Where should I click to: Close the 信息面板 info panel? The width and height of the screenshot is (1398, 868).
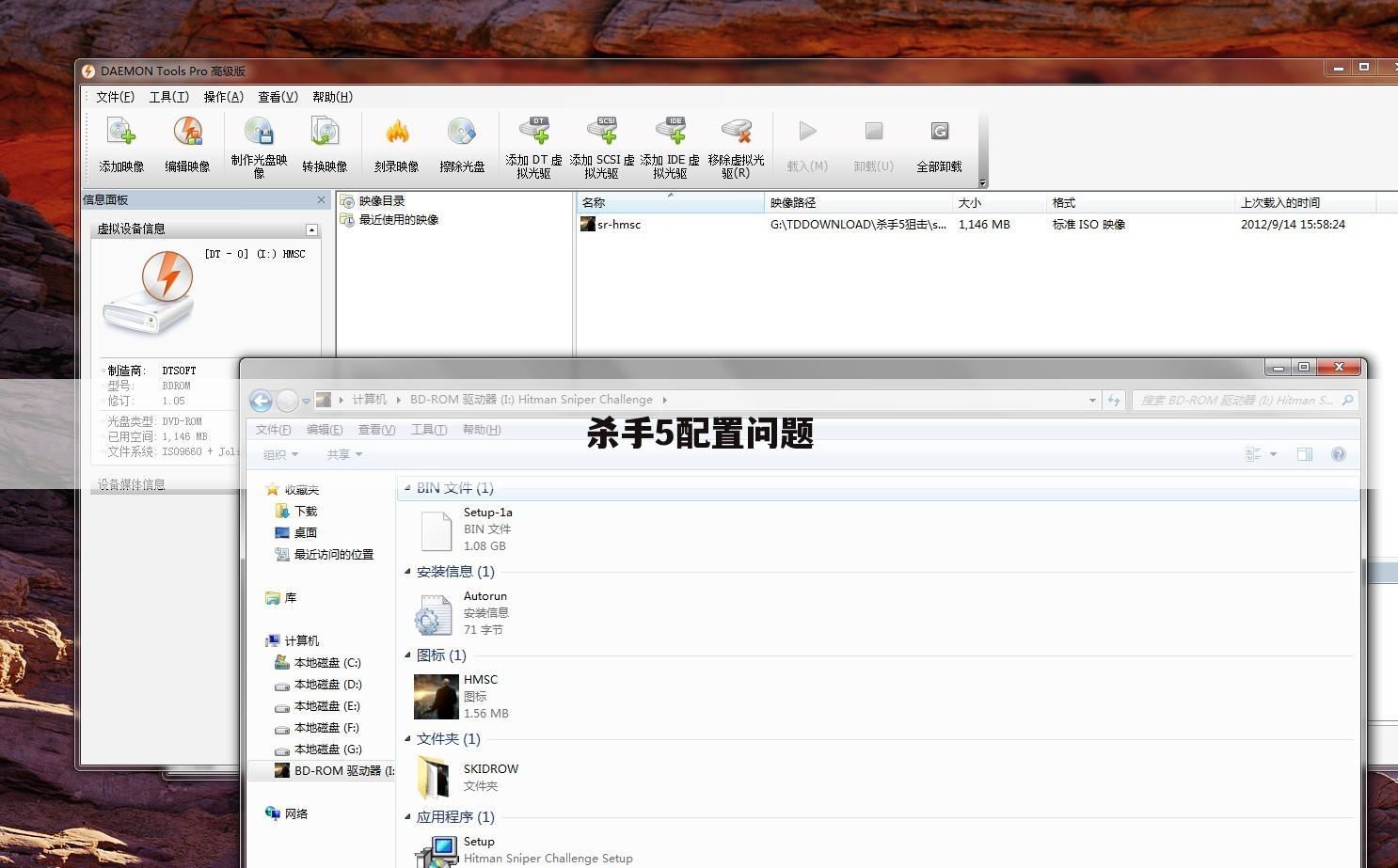pos(321,199)
